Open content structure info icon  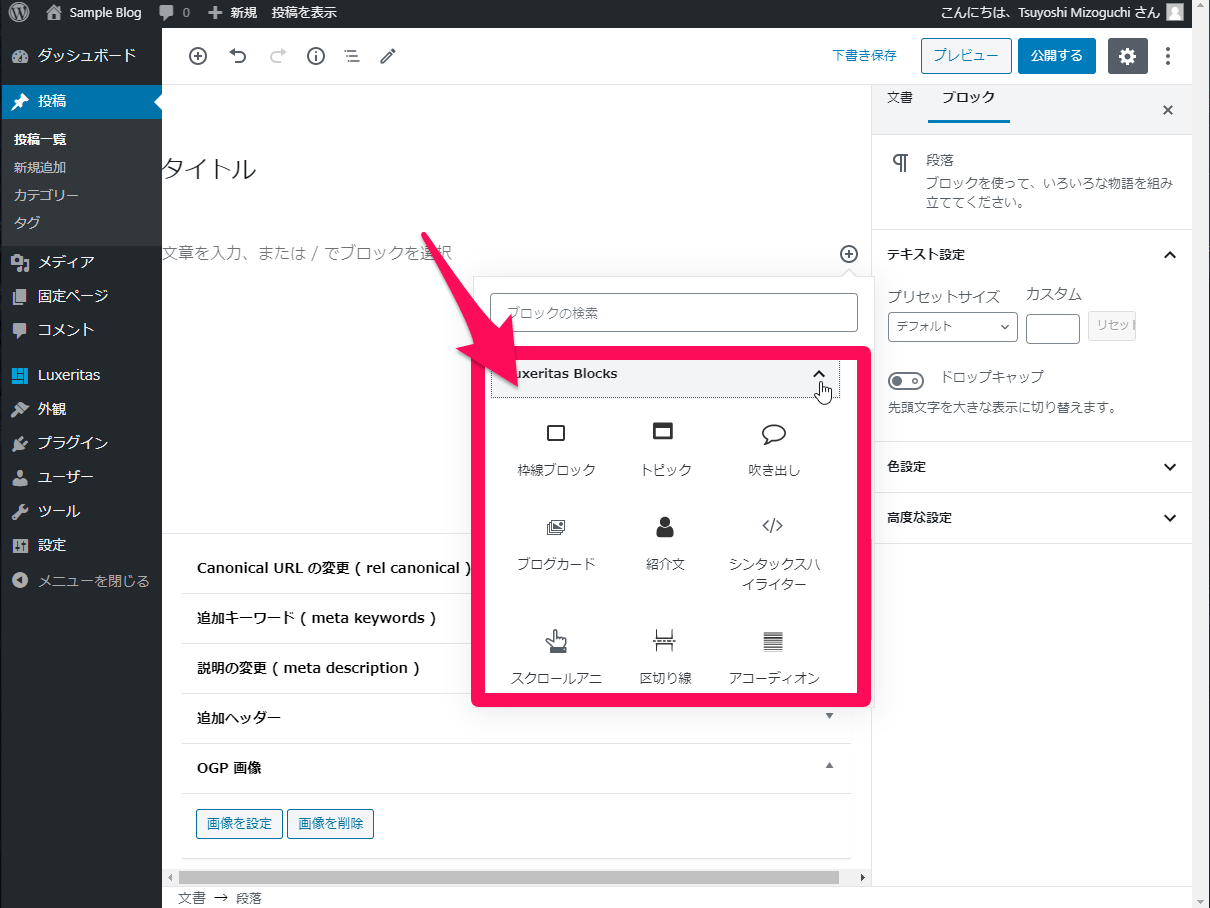point(316,56)
